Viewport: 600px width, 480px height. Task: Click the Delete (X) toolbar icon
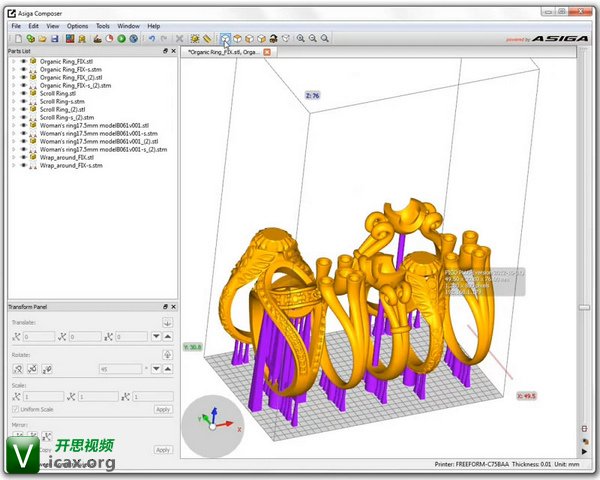coord(179,38)
